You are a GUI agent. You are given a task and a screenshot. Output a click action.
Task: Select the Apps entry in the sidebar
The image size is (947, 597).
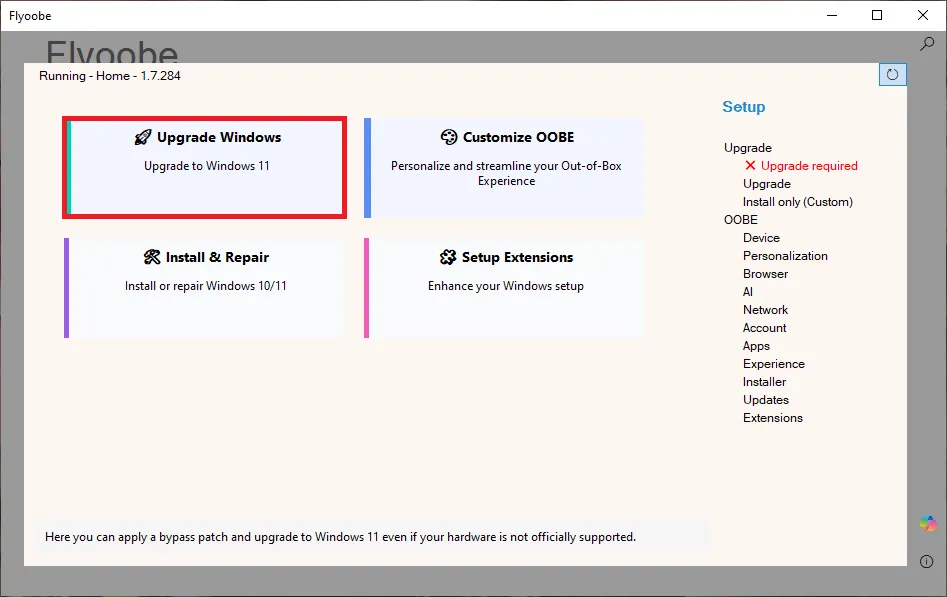756,346
